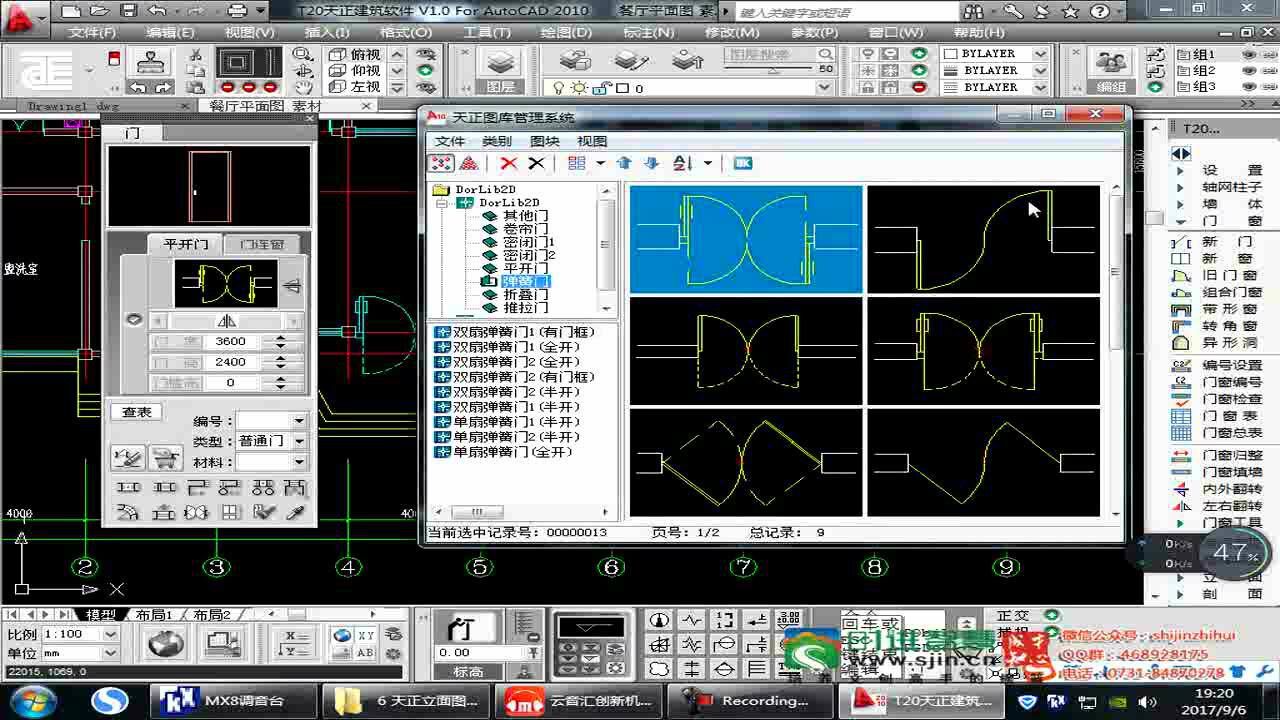
Task: Click the stepper next to 2400 value
Action: pos(281,362)
